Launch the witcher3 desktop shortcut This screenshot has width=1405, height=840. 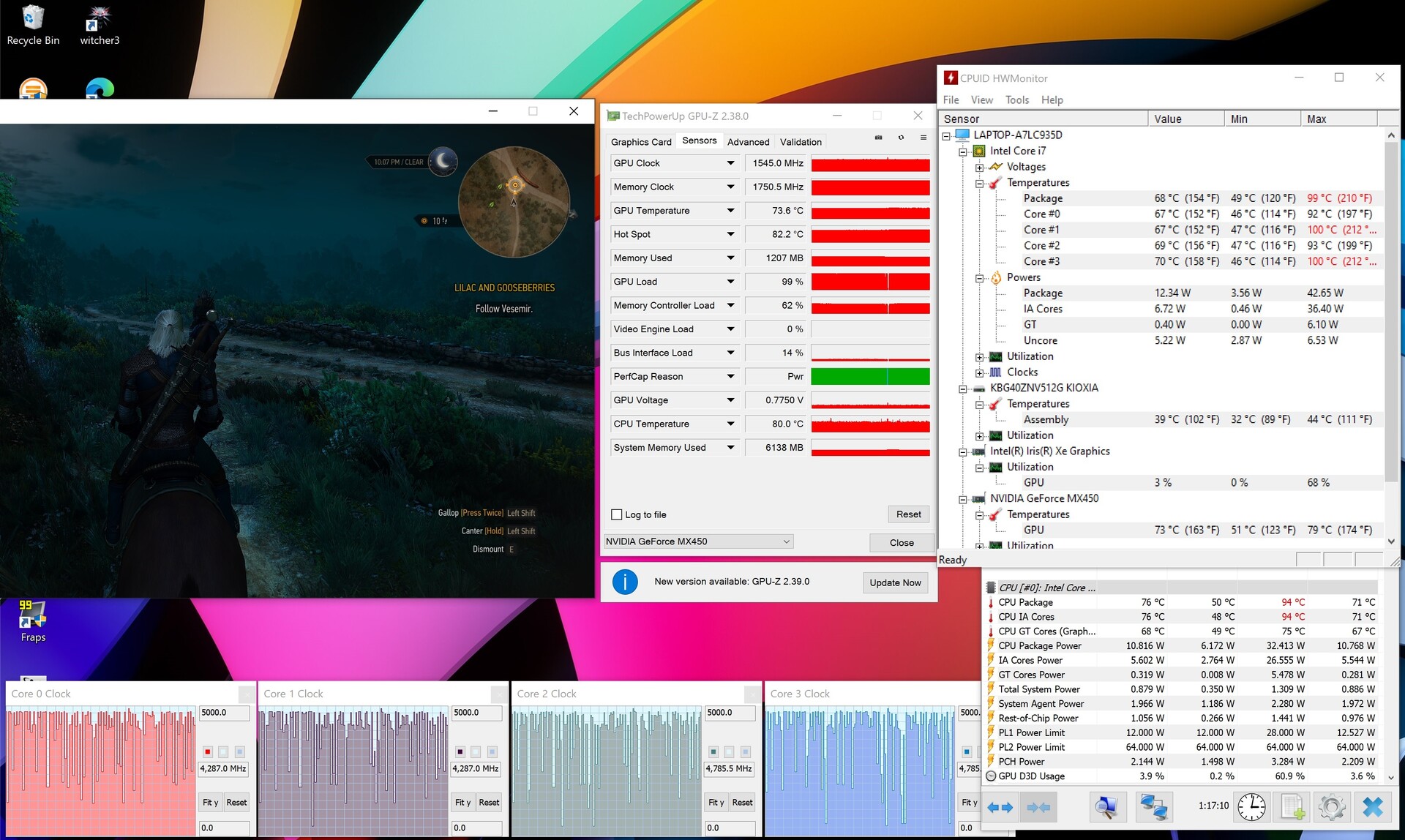(100, 25)
